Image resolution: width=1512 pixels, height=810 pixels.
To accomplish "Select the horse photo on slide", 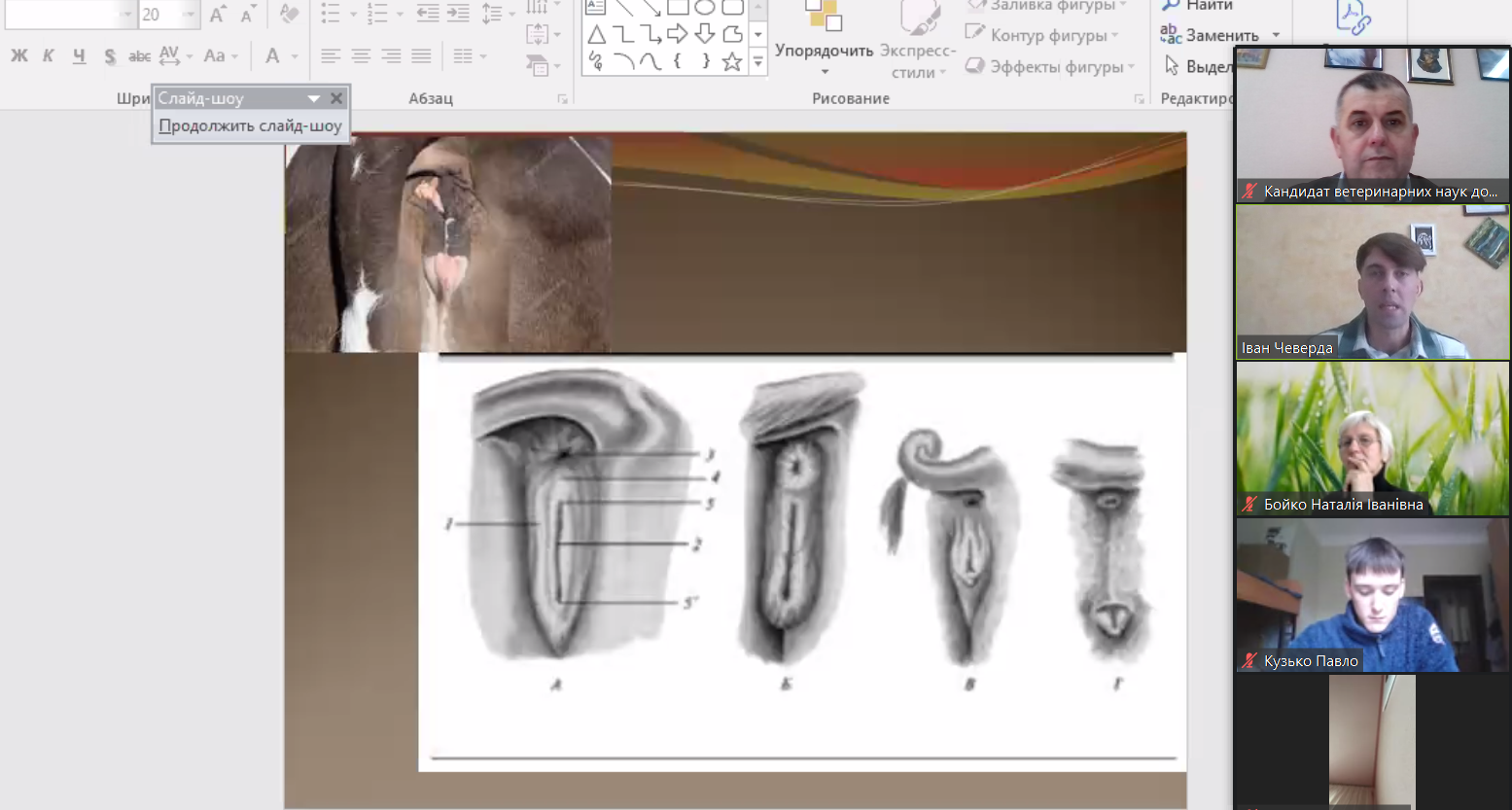I will pyautogui.click(x=448, y=243).
